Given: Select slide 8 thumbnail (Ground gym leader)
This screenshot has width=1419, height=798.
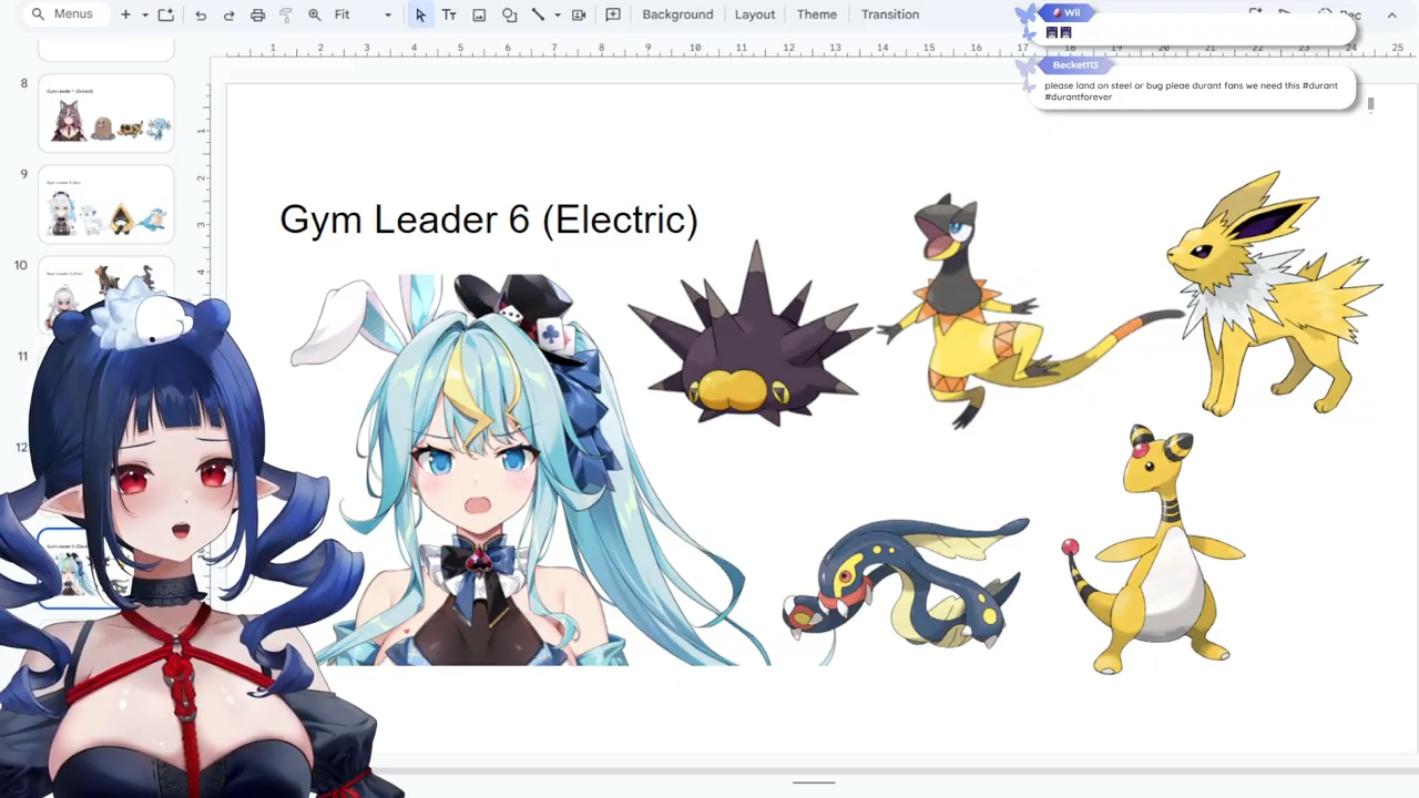Looking at the screenshot, I should [x=106, y=113].
